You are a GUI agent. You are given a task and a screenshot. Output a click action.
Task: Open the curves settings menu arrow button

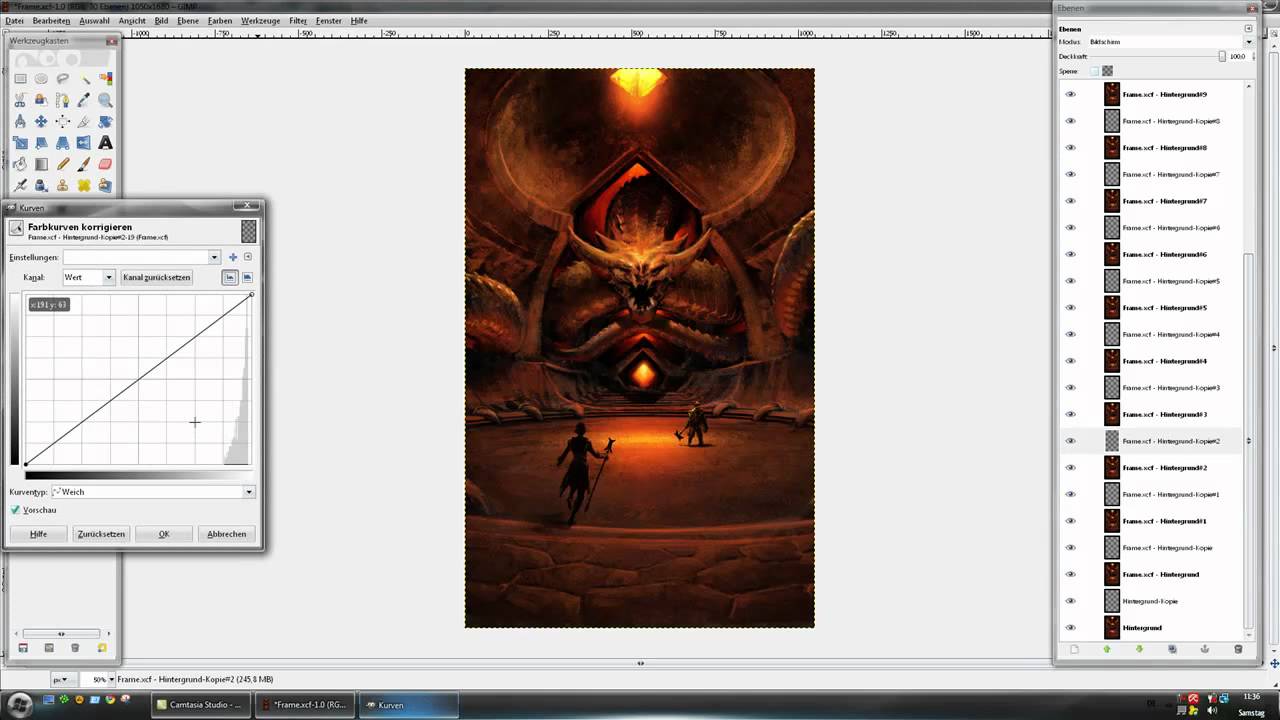tap(248, 257)
